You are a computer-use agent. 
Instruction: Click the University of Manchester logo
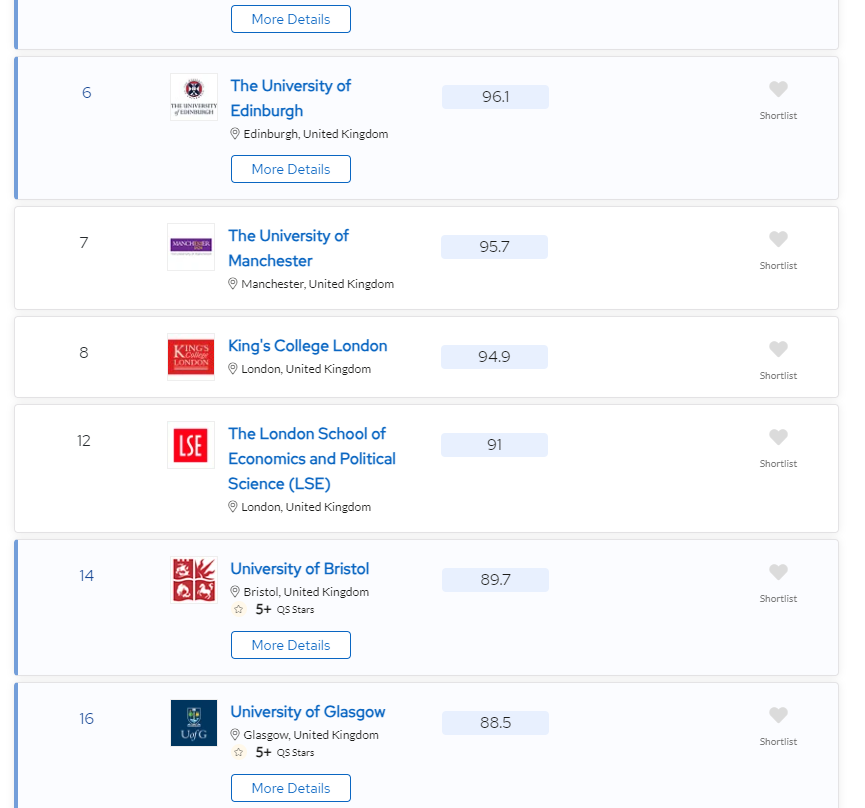[x=191, y=247]
